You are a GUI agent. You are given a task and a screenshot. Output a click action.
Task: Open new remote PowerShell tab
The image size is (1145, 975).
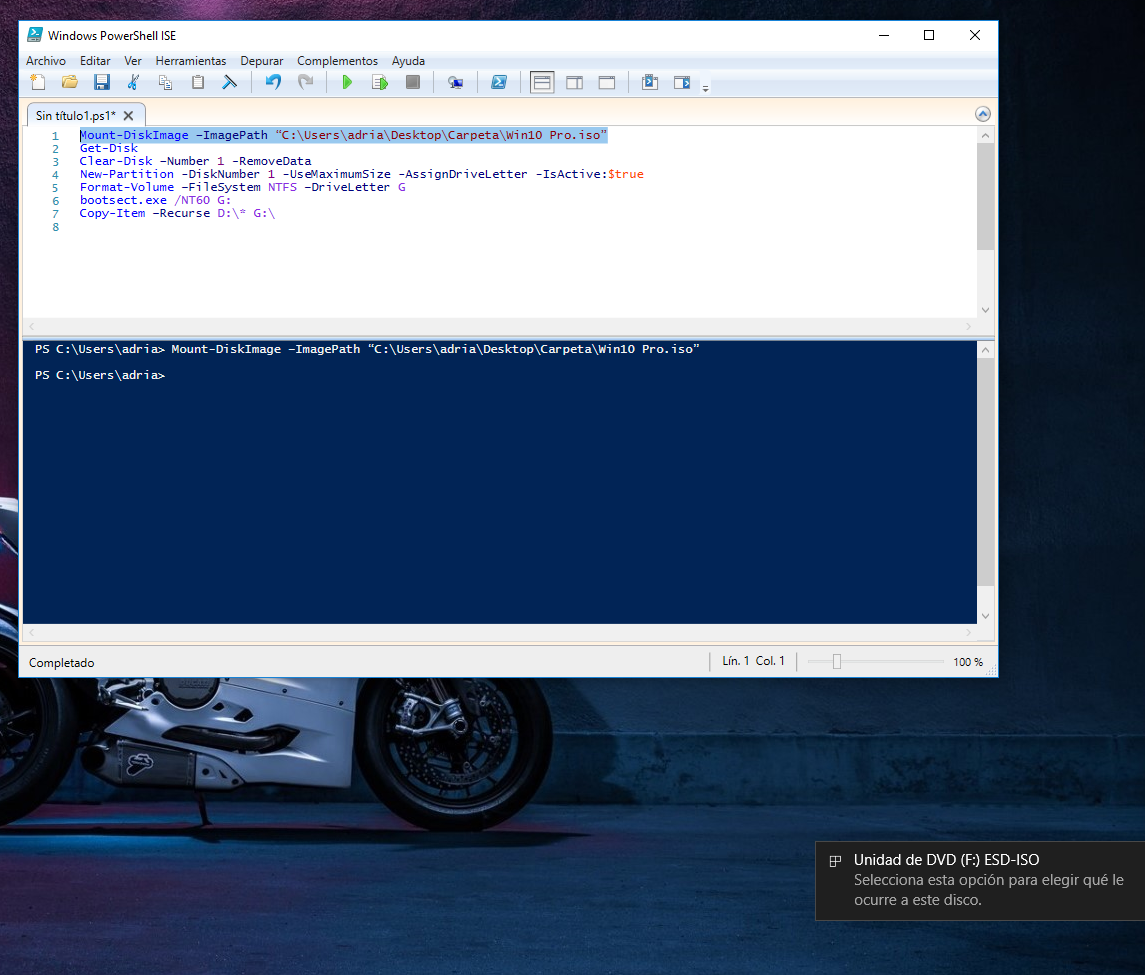click(x=456, y=83)
